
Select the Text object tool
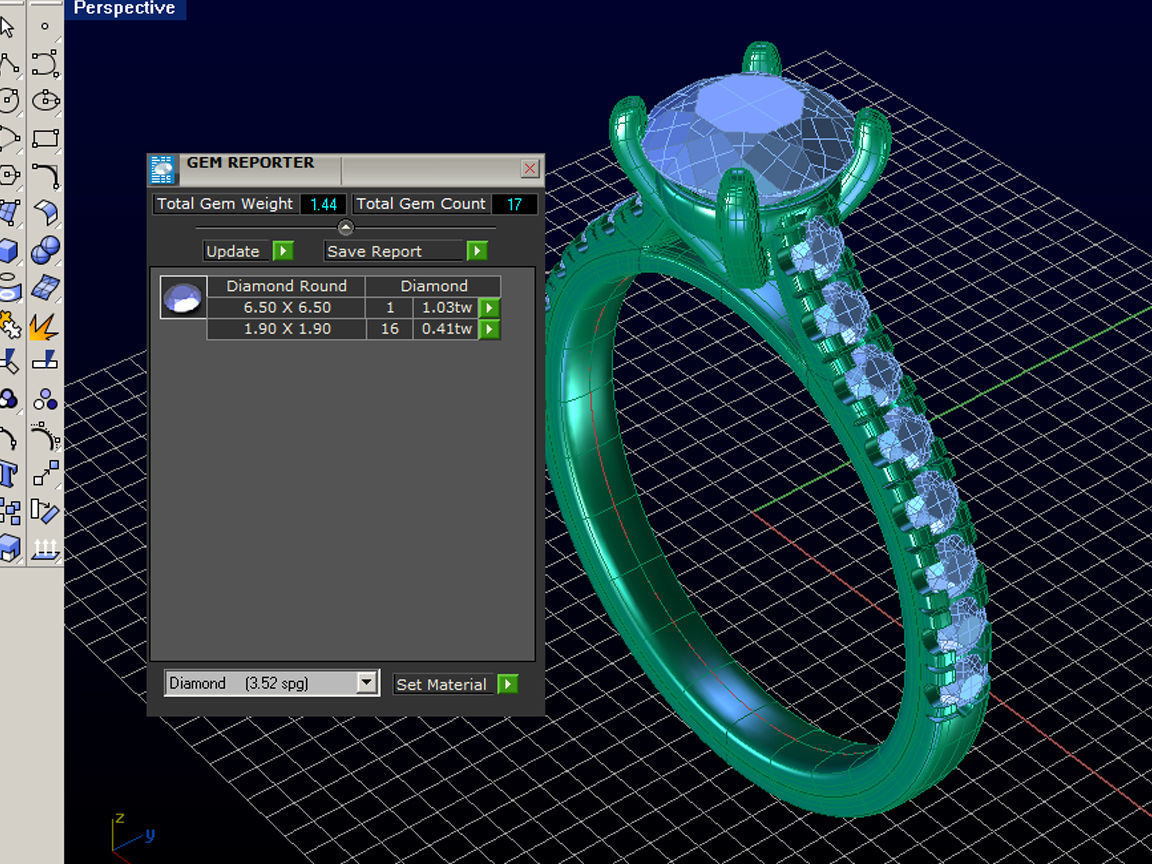point(9,474)
